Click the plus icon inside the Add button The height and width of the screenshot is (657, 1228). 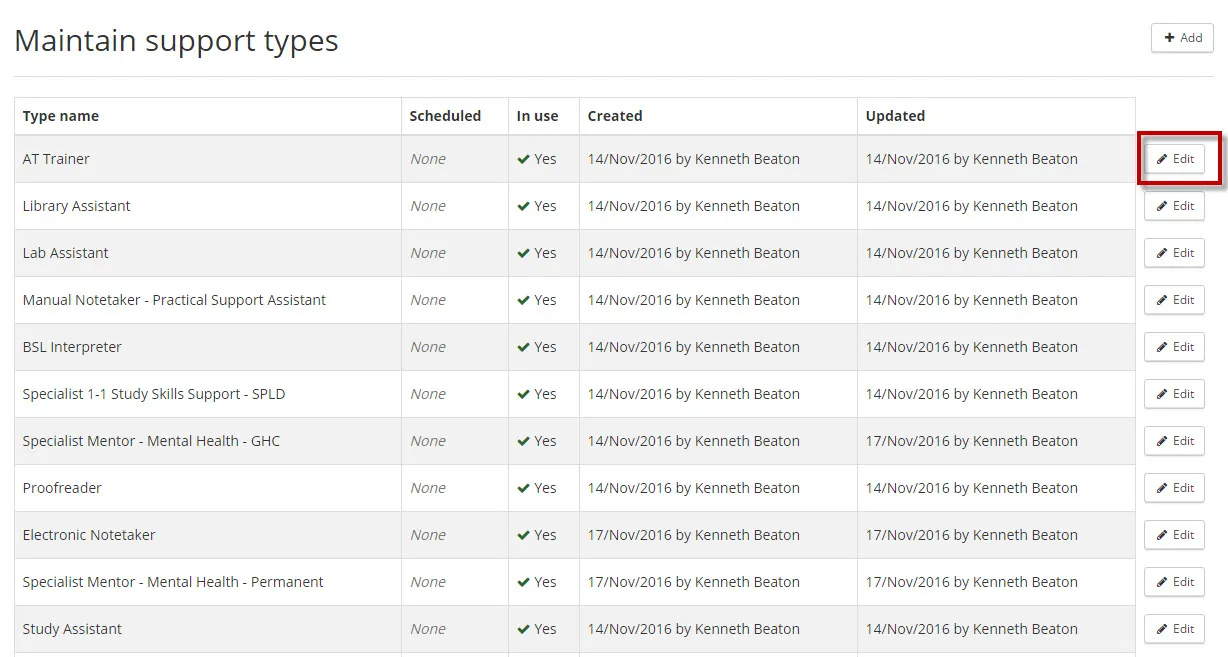point(1170,38)
